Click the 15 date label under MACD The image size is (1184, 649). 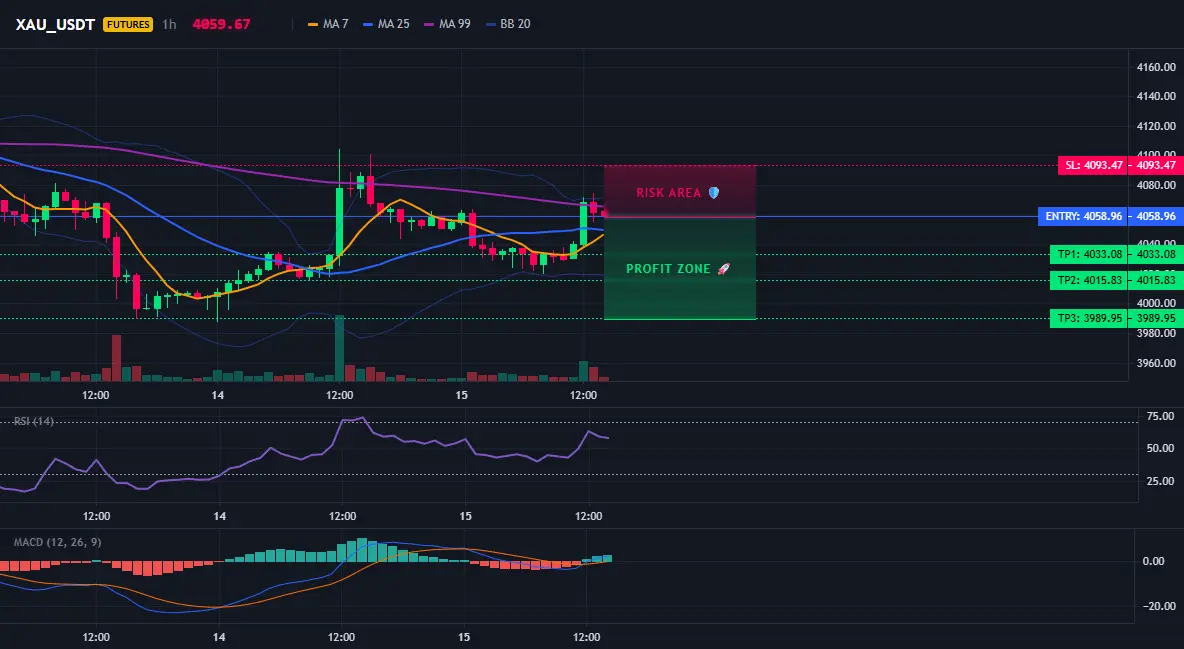click(464, 637)
